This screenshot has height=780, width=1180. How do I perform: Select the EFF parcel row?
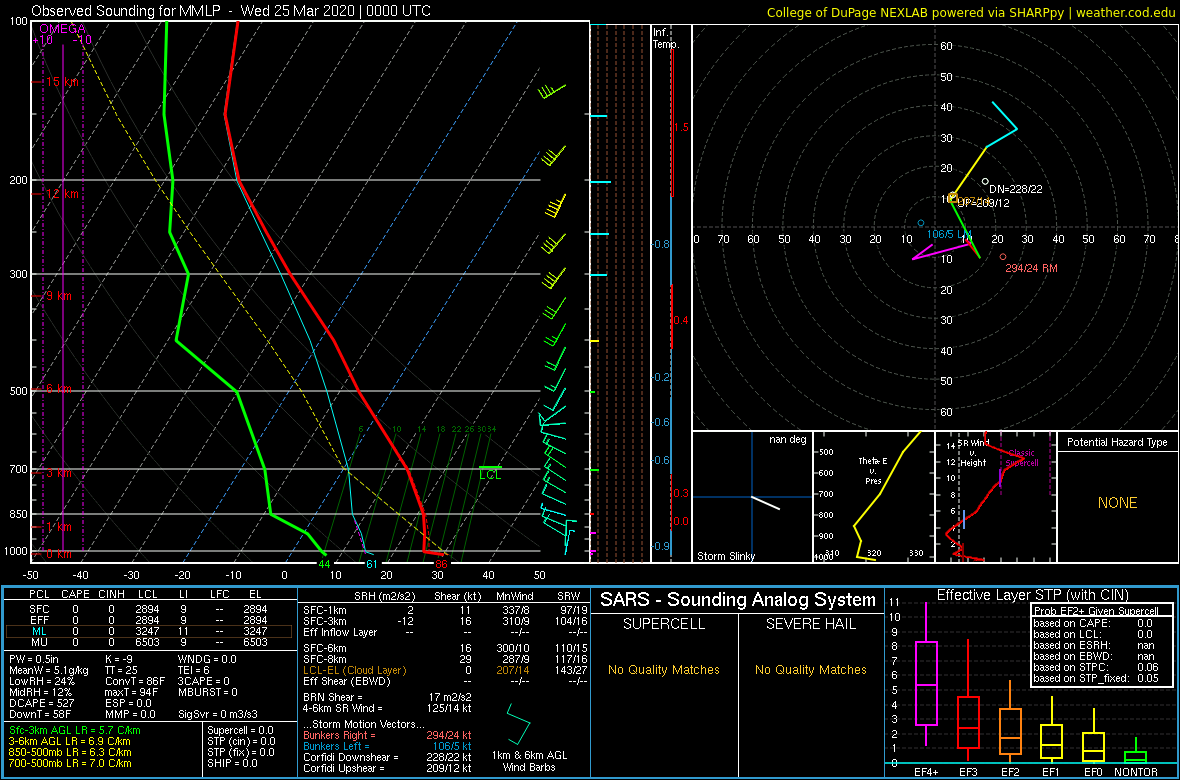pos(148,620)
